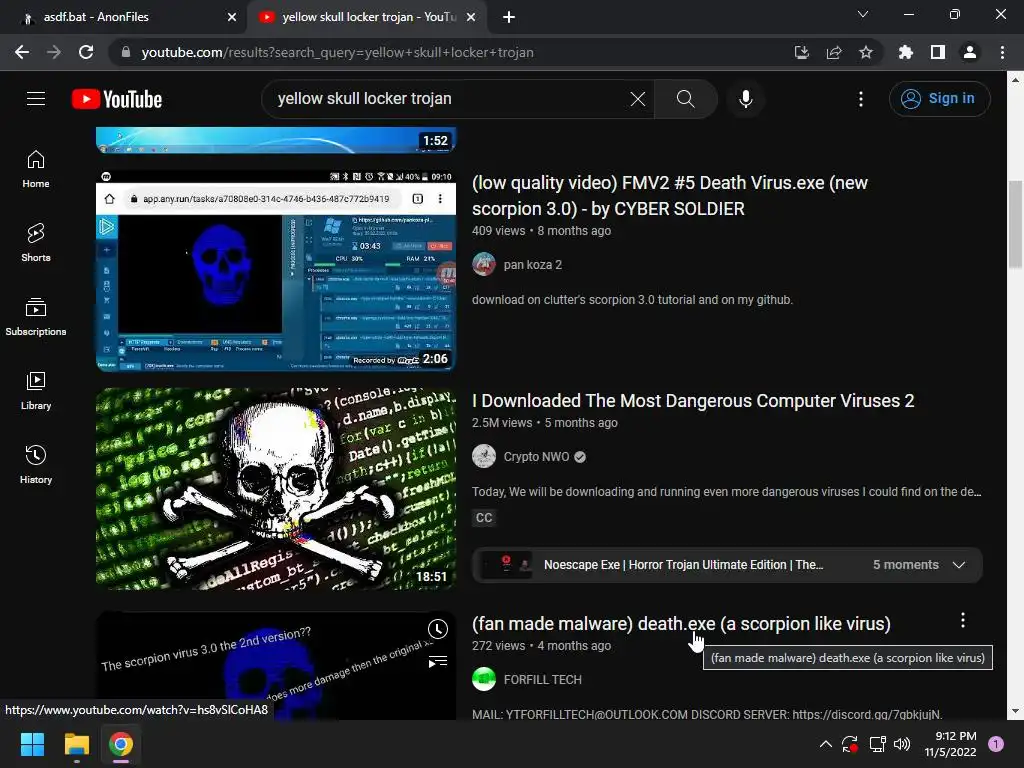Viewport: 1024px width, 768px height.
Task: Click the YouTube logo
Action: 117,99
